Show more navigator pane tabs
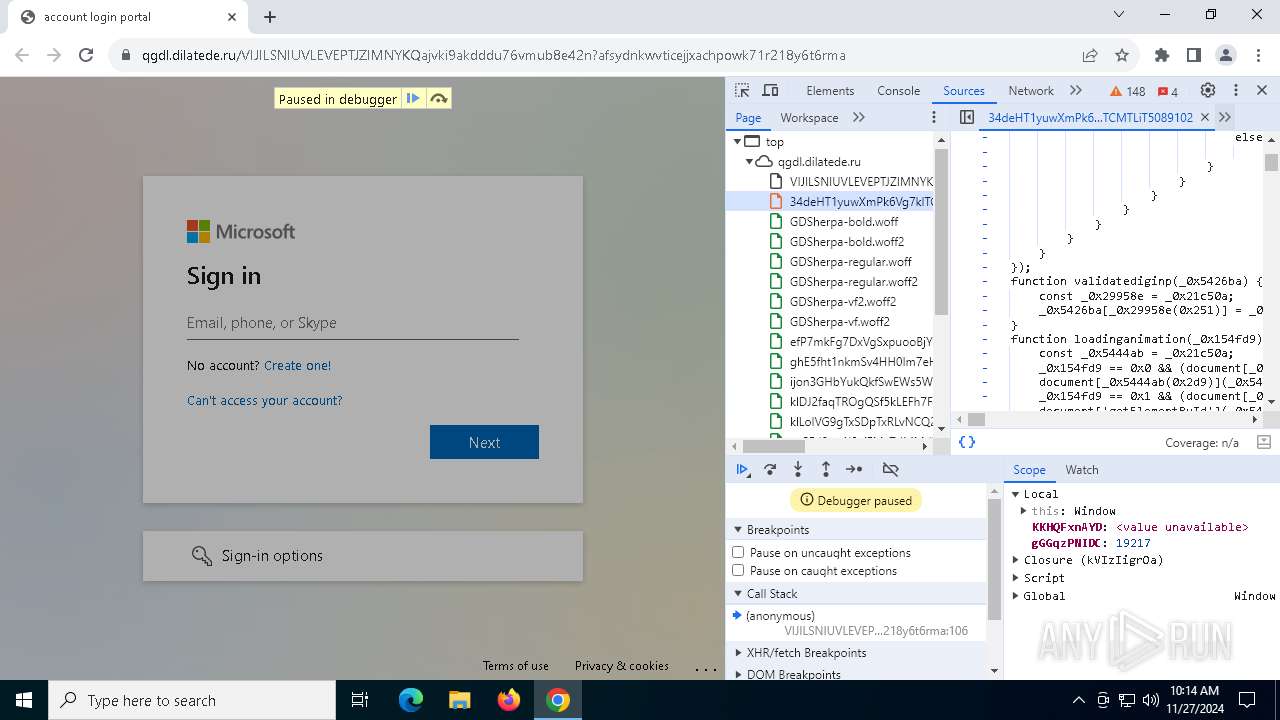 tap(859, 117)
